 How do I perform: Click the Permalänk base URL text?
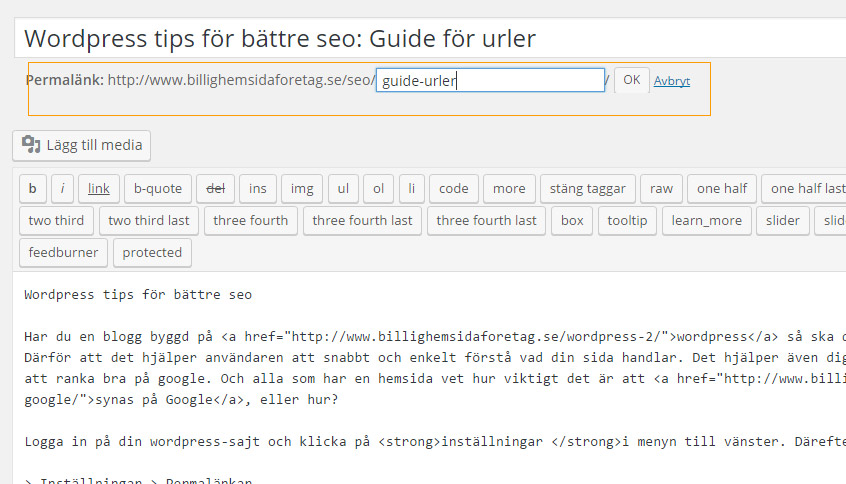click(x=241, y=80)
